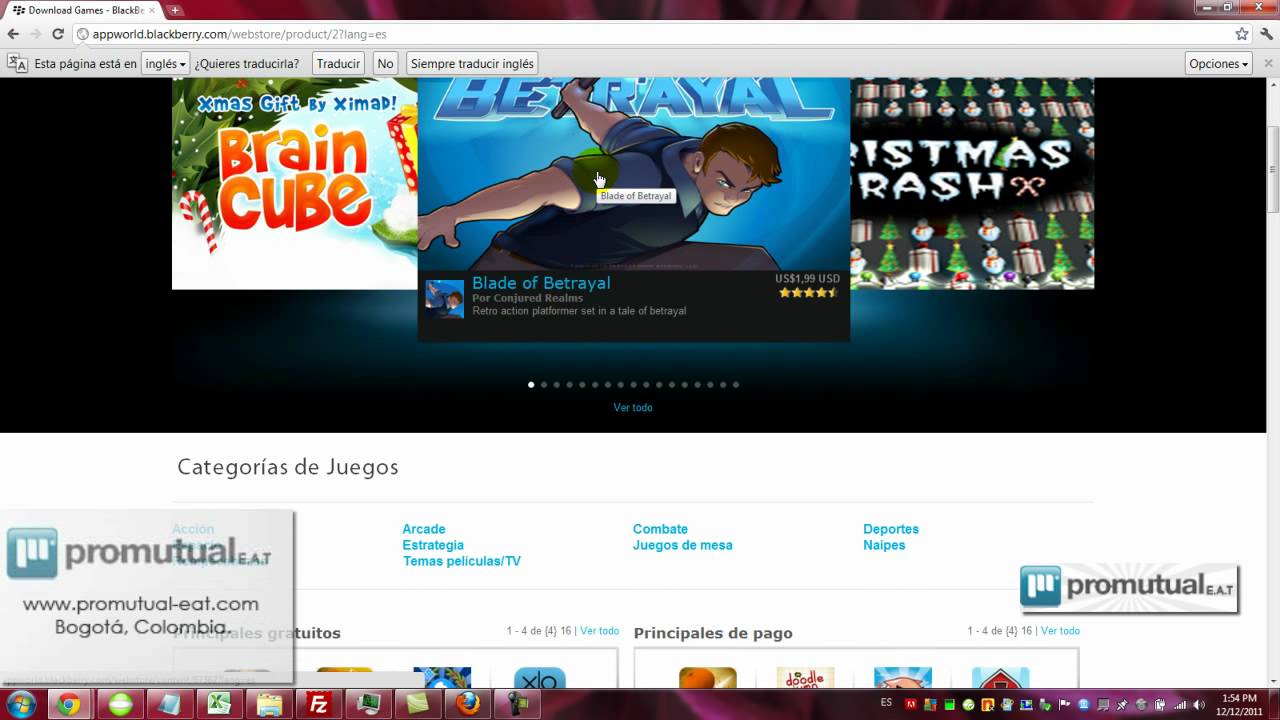Open the Blade of Betrayal banner image
Viewport: 1280px width, 720px height.
(x=634, y=174)
